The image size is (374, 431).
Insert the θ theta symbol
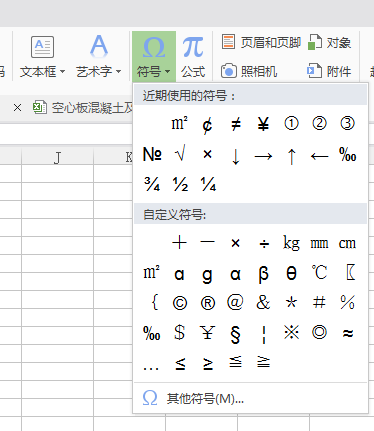pyautogui.click(x=291, y=273)
